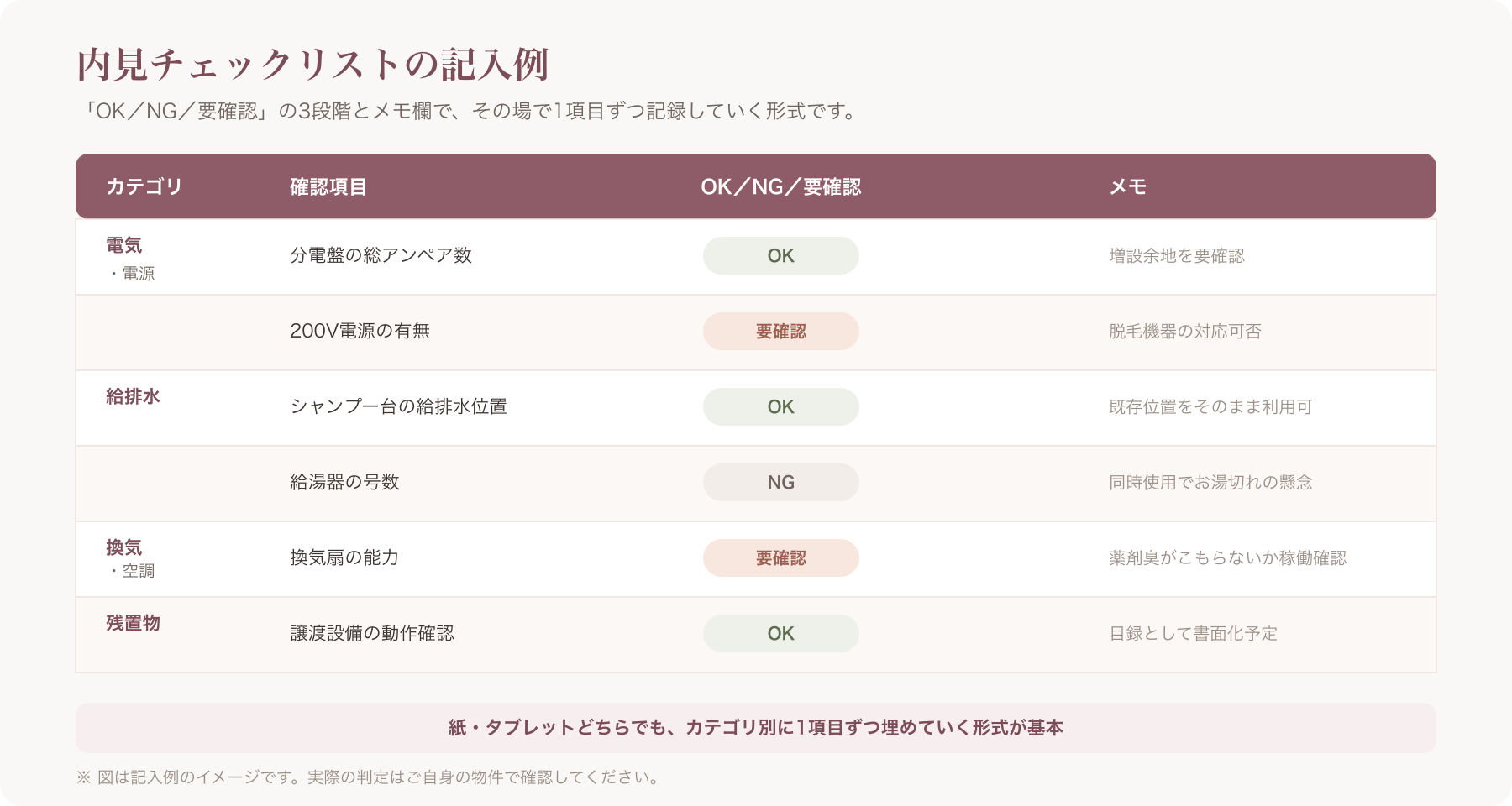Click the subtitle starting with「OK／NG／要確認」
This screenshot has width=1512, height=806.
469,111
